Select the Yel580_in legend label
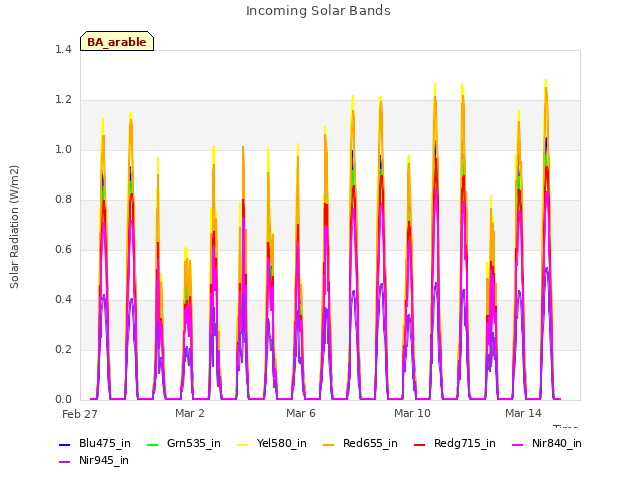 [x=282, y=444]
